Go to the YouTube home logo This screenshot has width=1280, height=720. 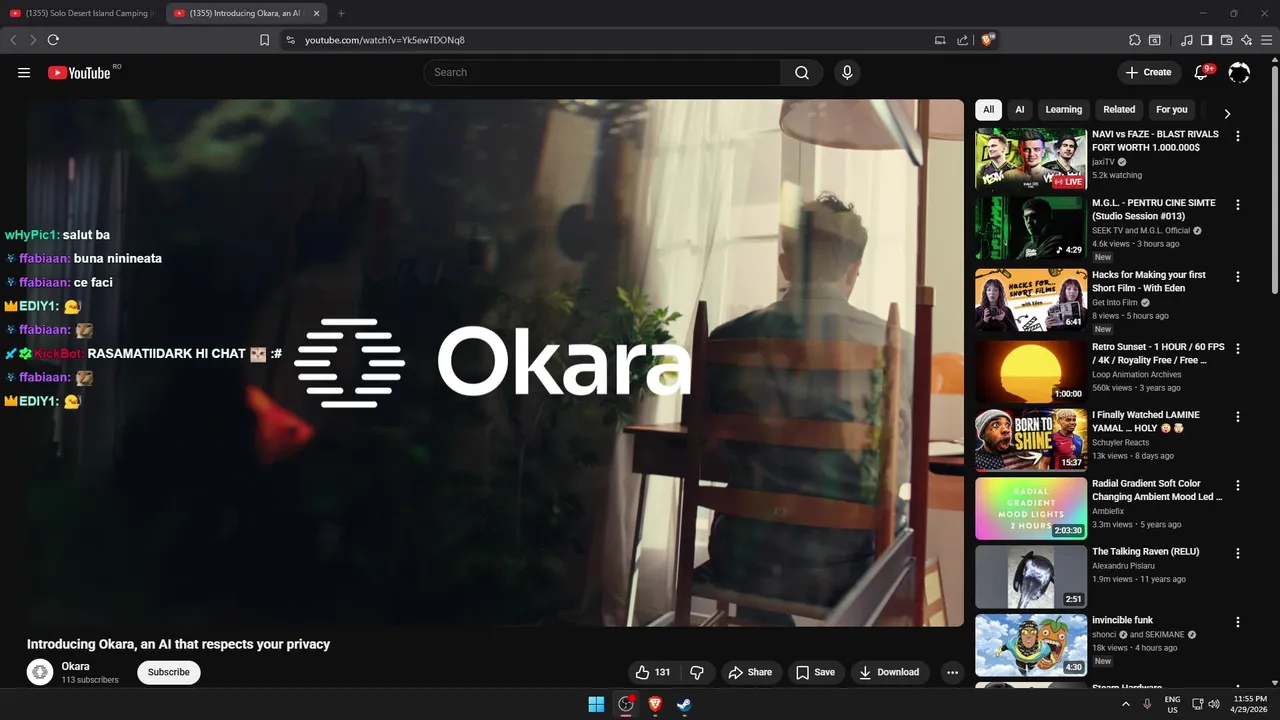click(79, 72)
